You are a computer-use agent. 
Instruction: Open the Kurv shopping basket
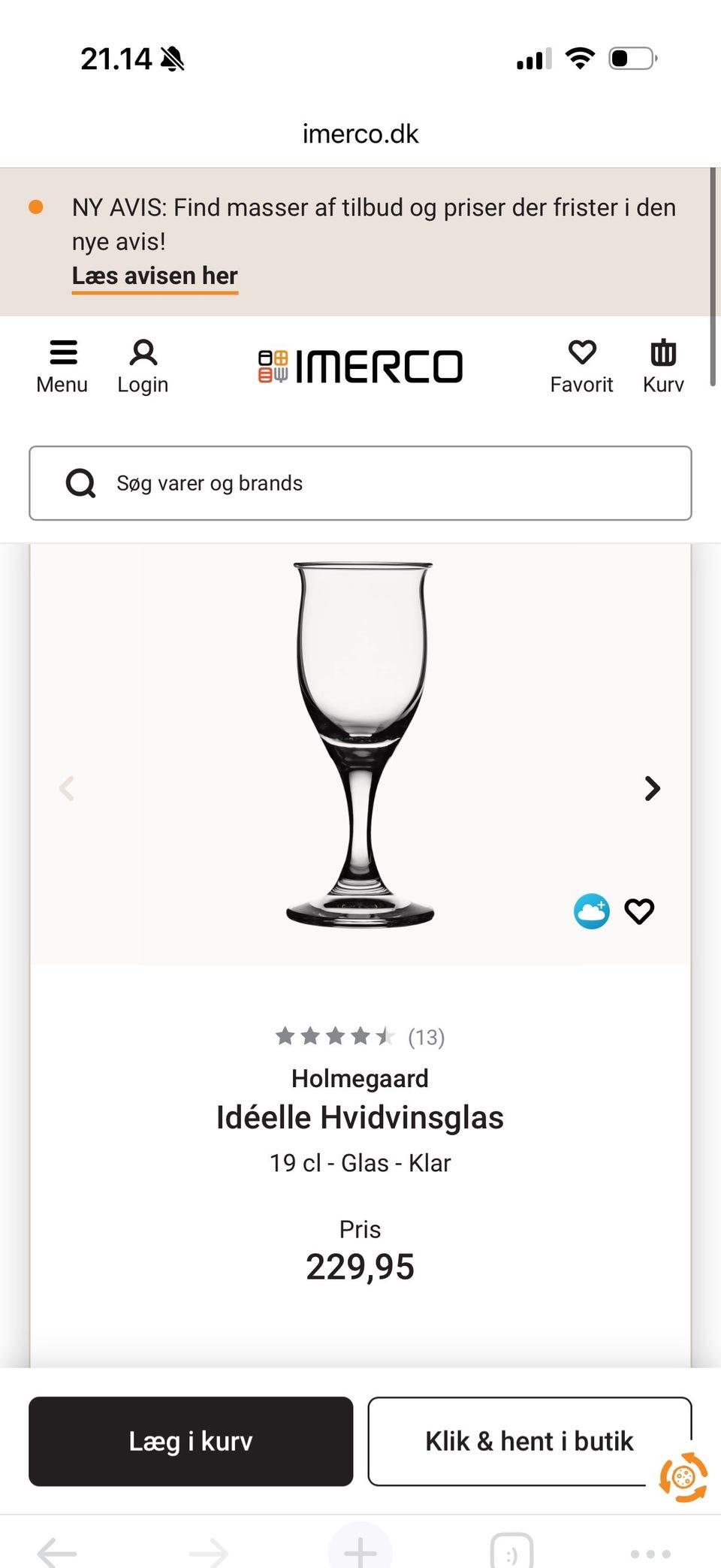click(x=663, y=366)
